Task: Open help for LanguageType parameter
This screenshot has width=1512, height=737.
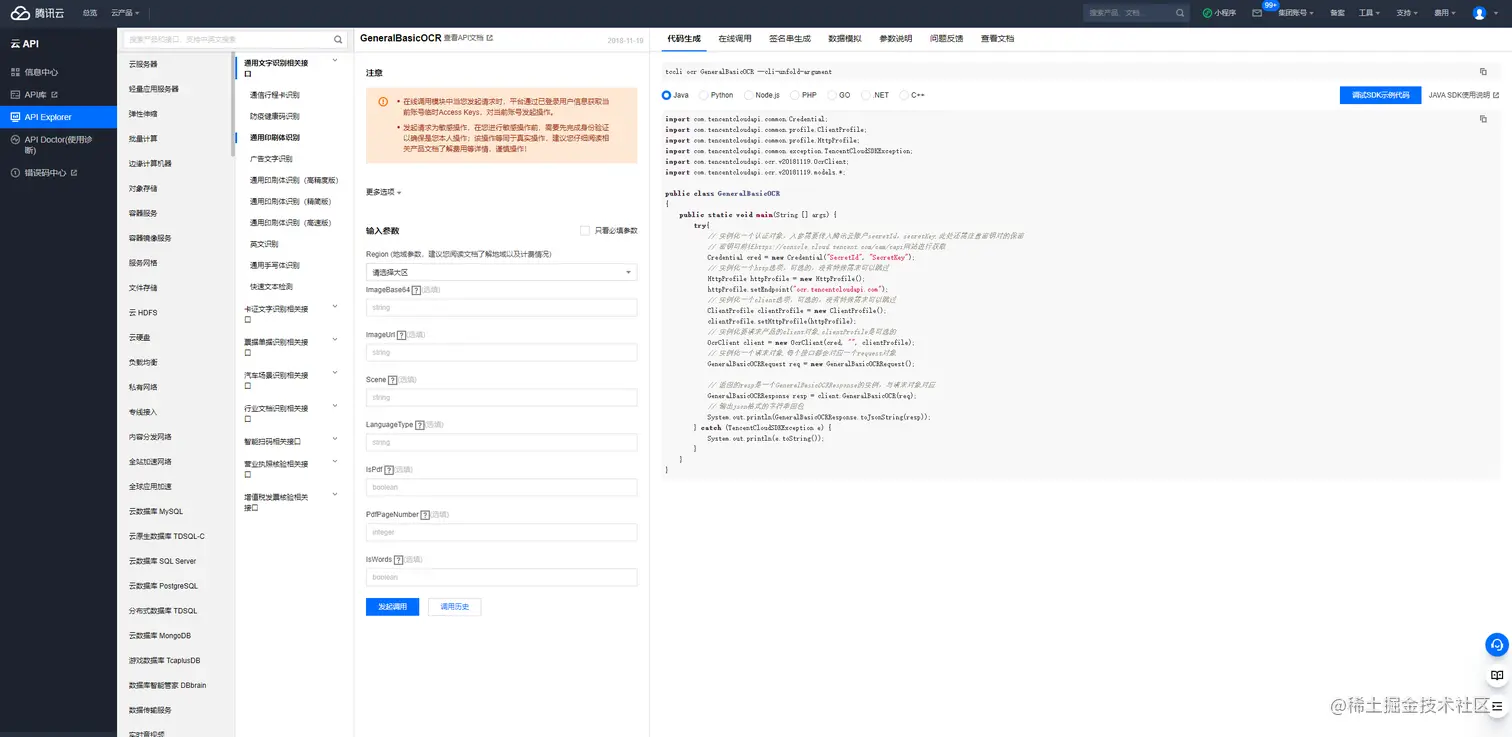Action: (x=420, y=425)
